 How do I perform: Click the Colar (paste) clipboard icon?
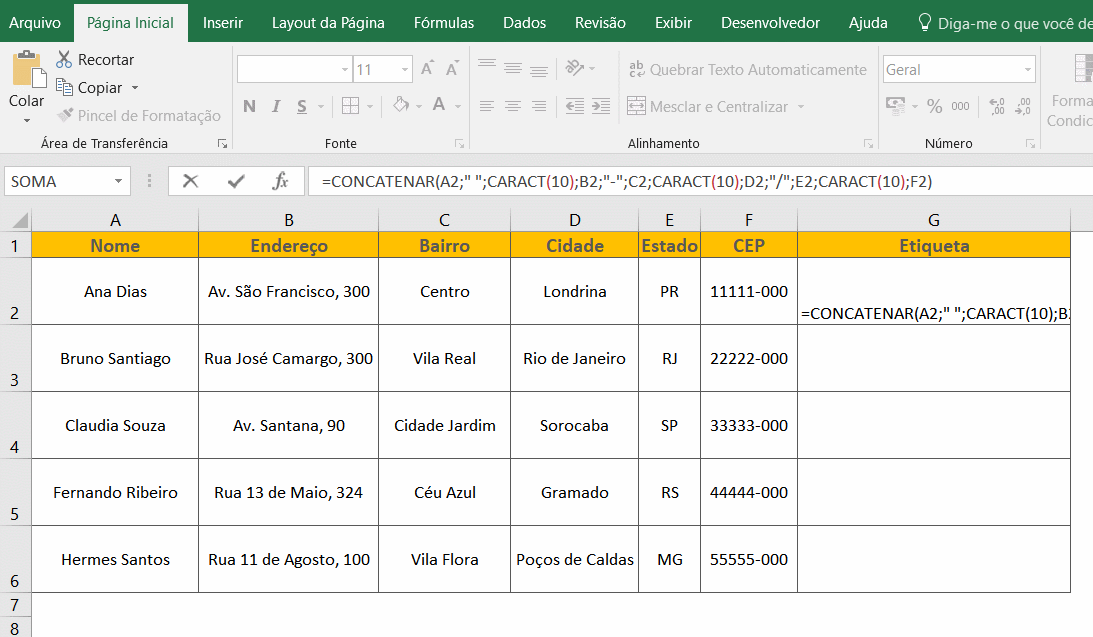pos(26,71)
